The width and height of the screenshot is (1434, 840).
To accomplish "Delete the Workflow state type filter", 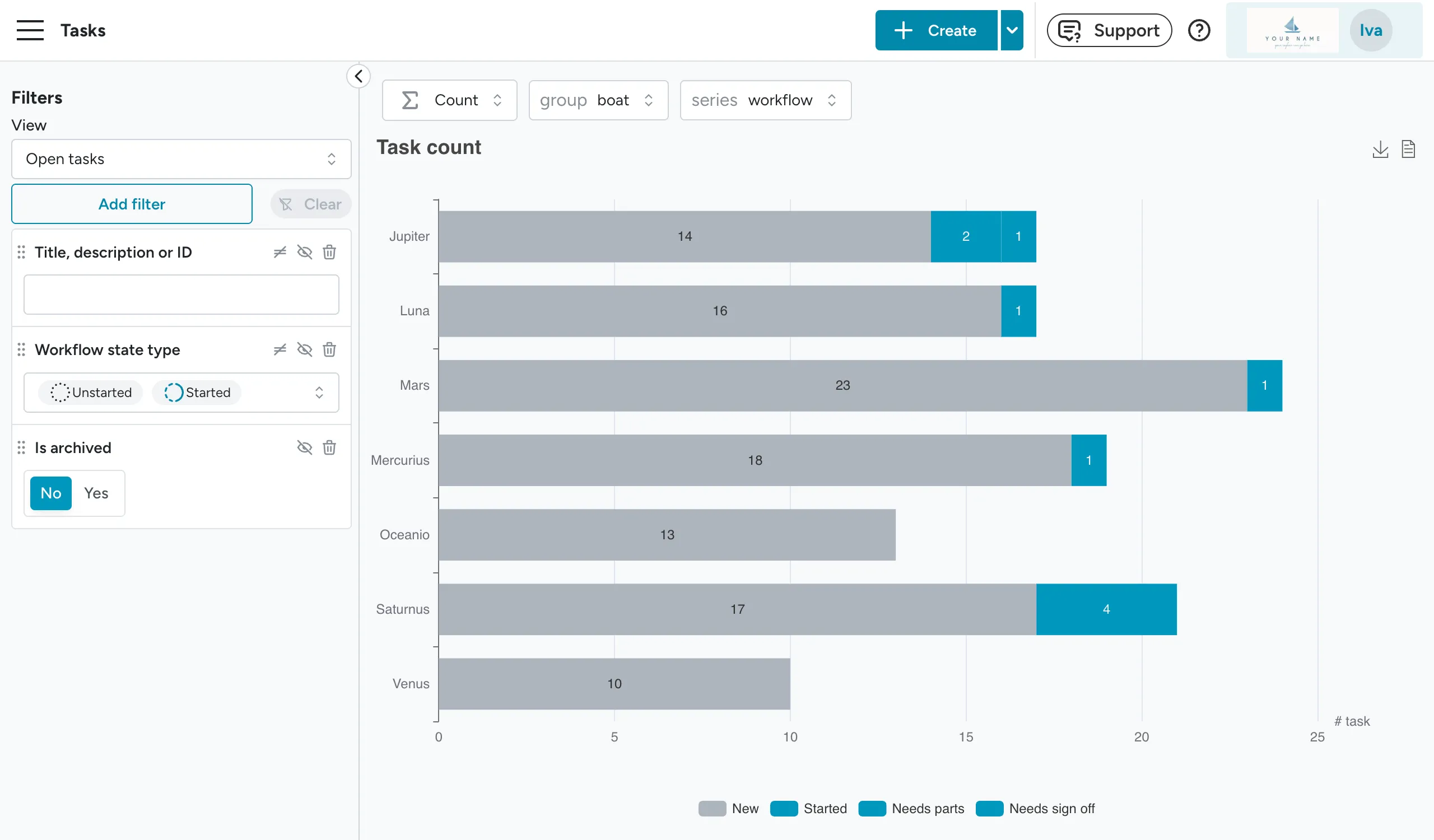I will coord(329,350).
